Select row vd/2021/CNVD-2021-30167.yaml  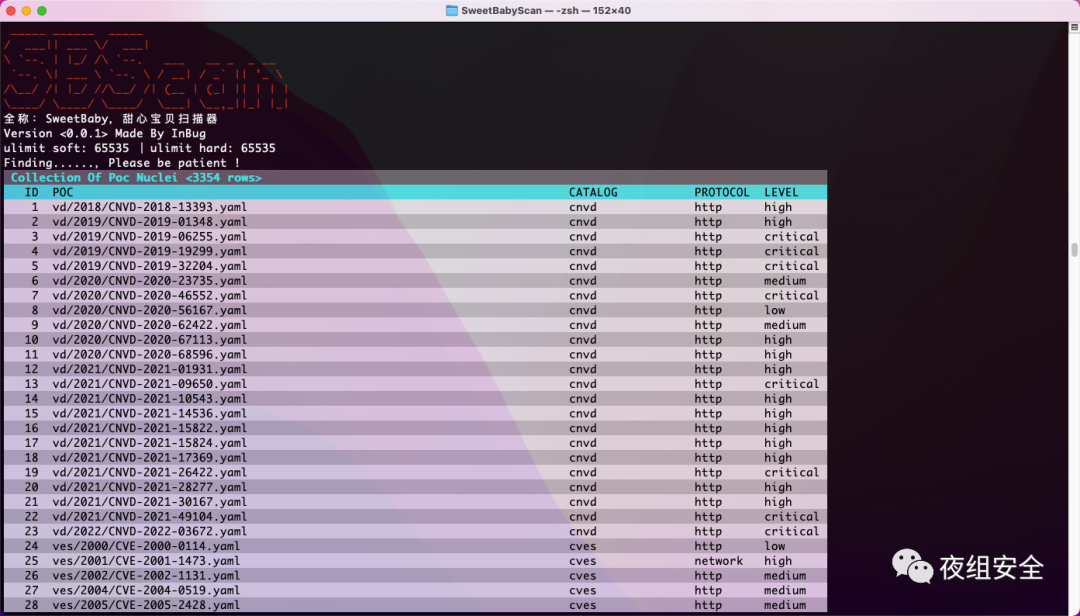pos(415,502)
